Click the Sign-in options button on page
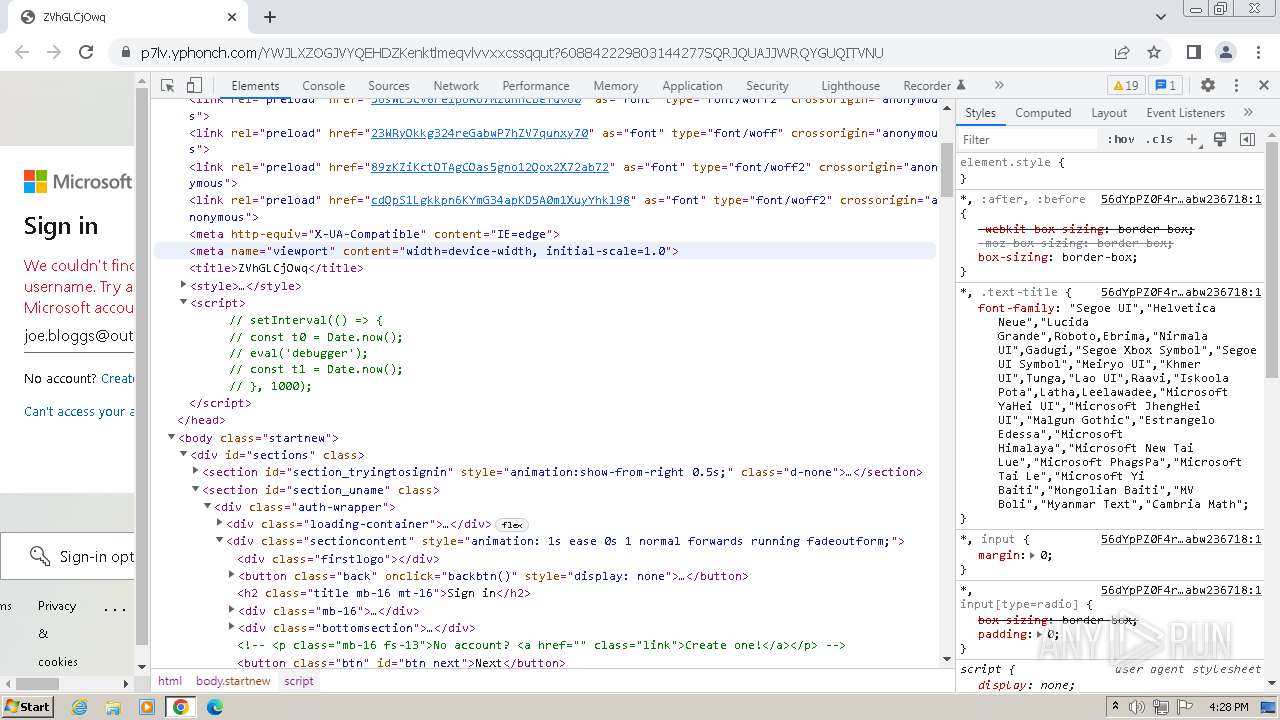The height and width of the screenshot is (720, 1280). pos(68,556)
